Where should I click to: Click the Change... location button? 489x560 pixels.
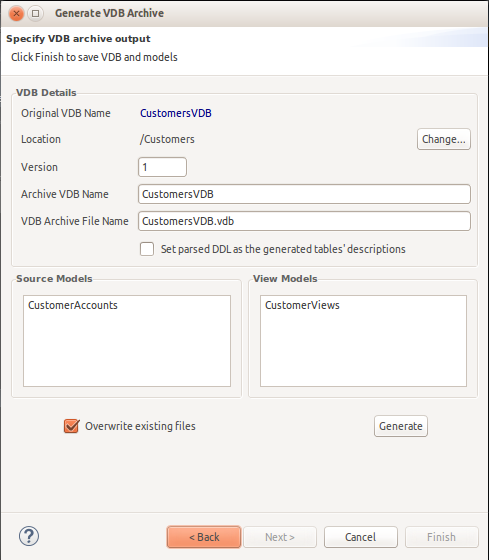444,139
